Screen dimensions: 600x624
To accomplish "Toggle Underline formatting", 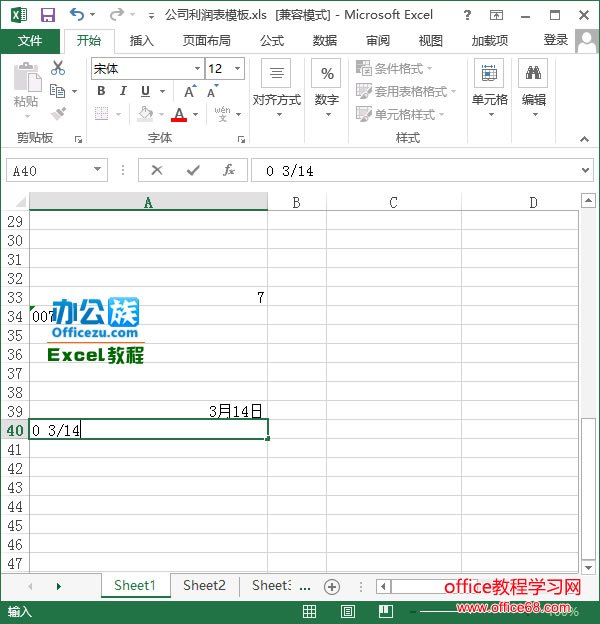I will click(146, 91).
